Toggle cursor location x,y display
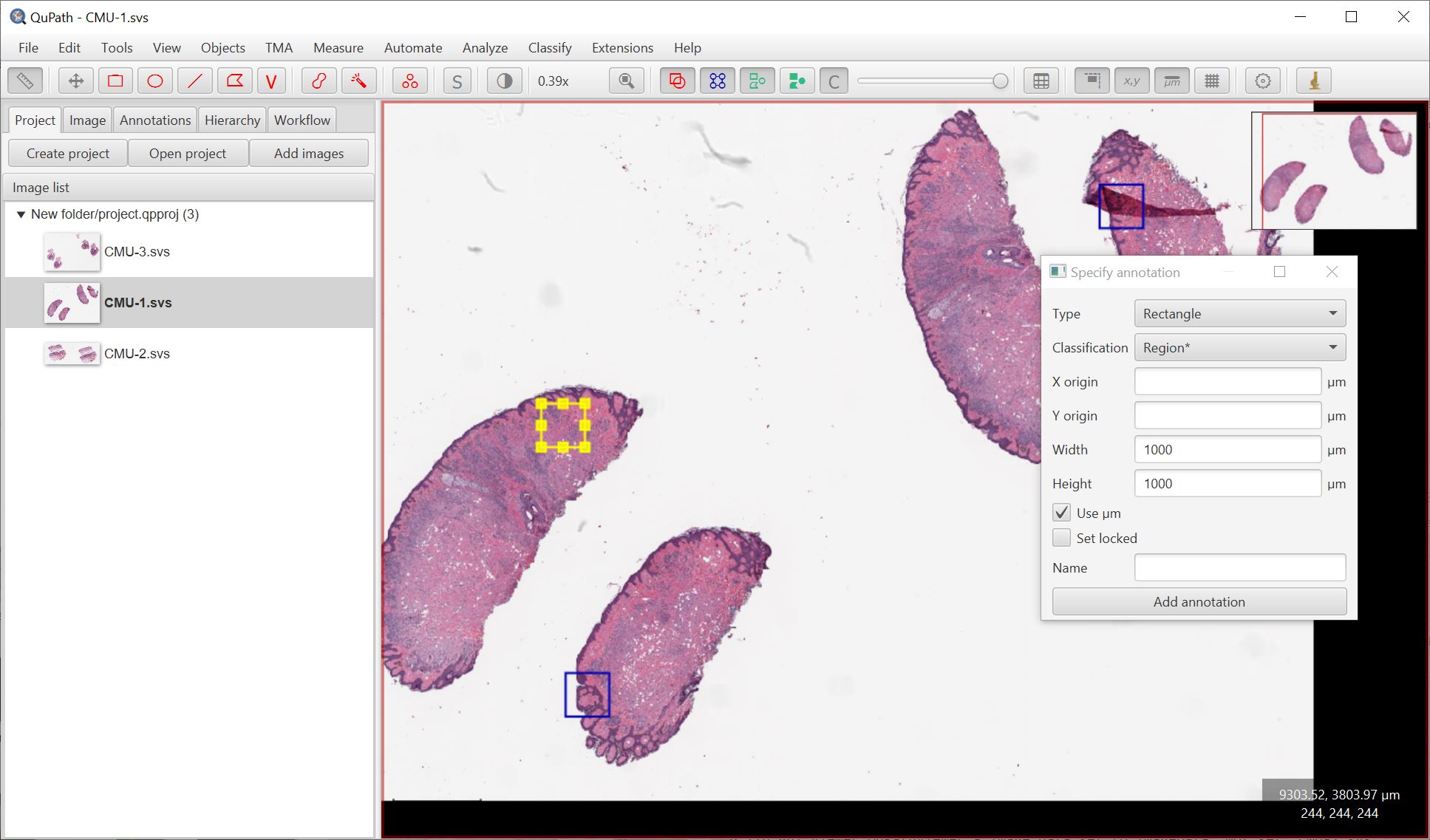Screen dimensions: 1430x840 [1132, 81]
